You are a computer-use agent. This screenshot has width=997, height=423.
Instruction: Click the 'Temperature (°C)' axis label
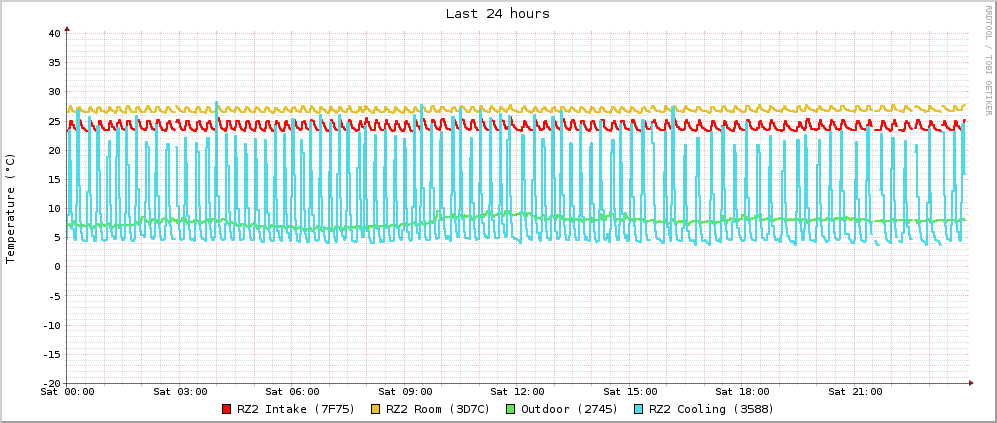pos(10,208)
